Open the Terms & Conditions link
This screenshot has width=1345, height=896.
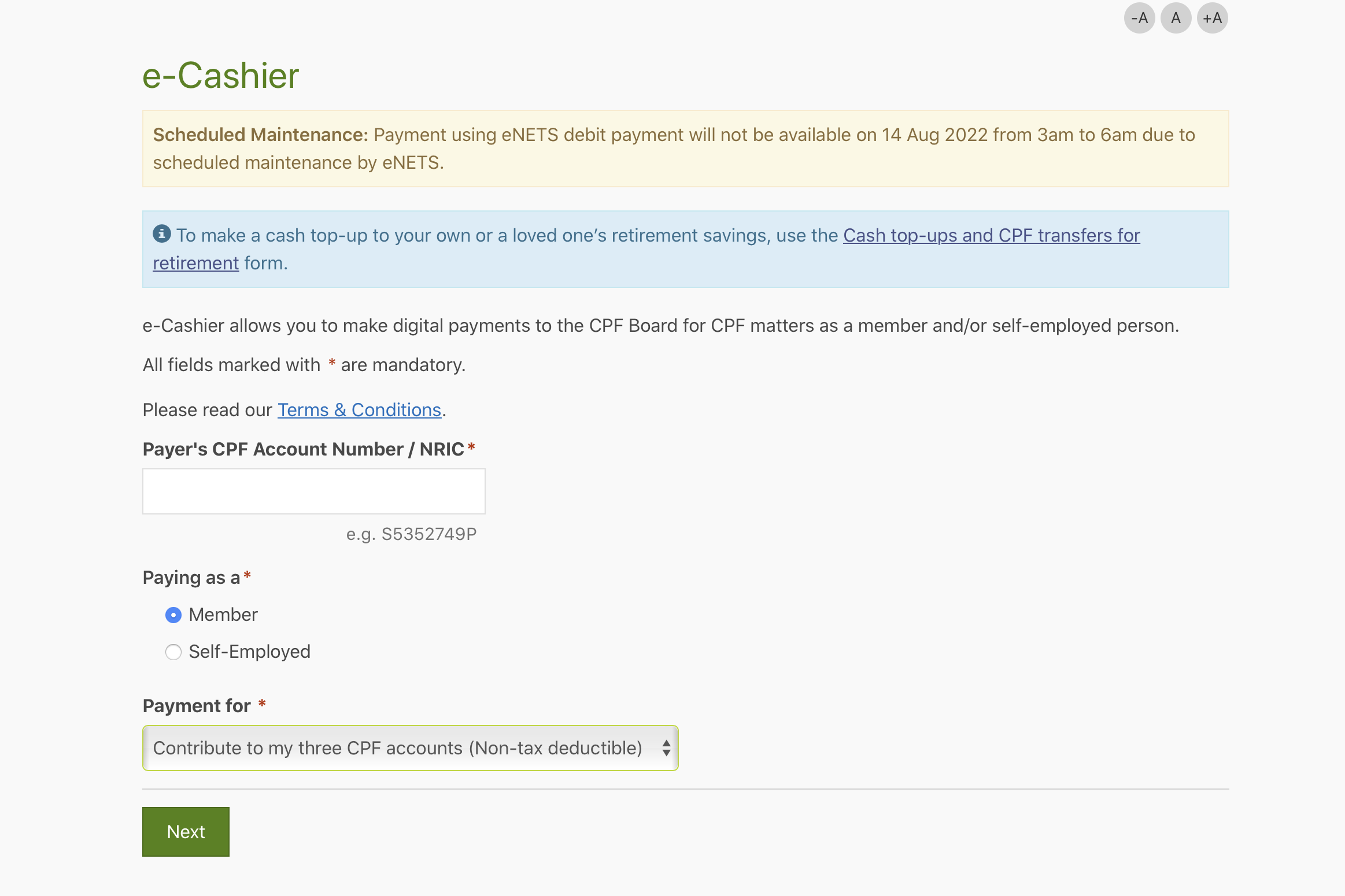click(359, 410)
